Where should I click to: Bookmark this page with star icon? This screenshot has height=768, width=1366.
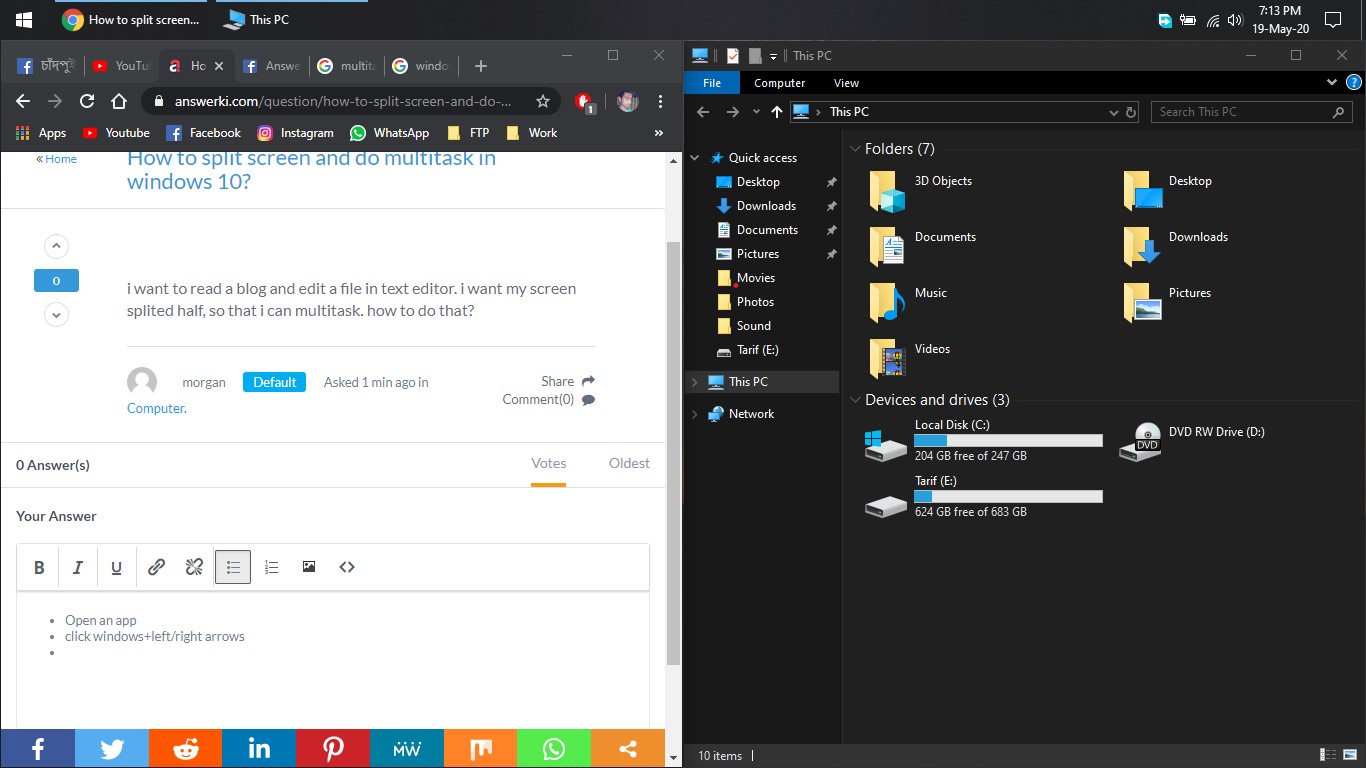pos(543,101)
